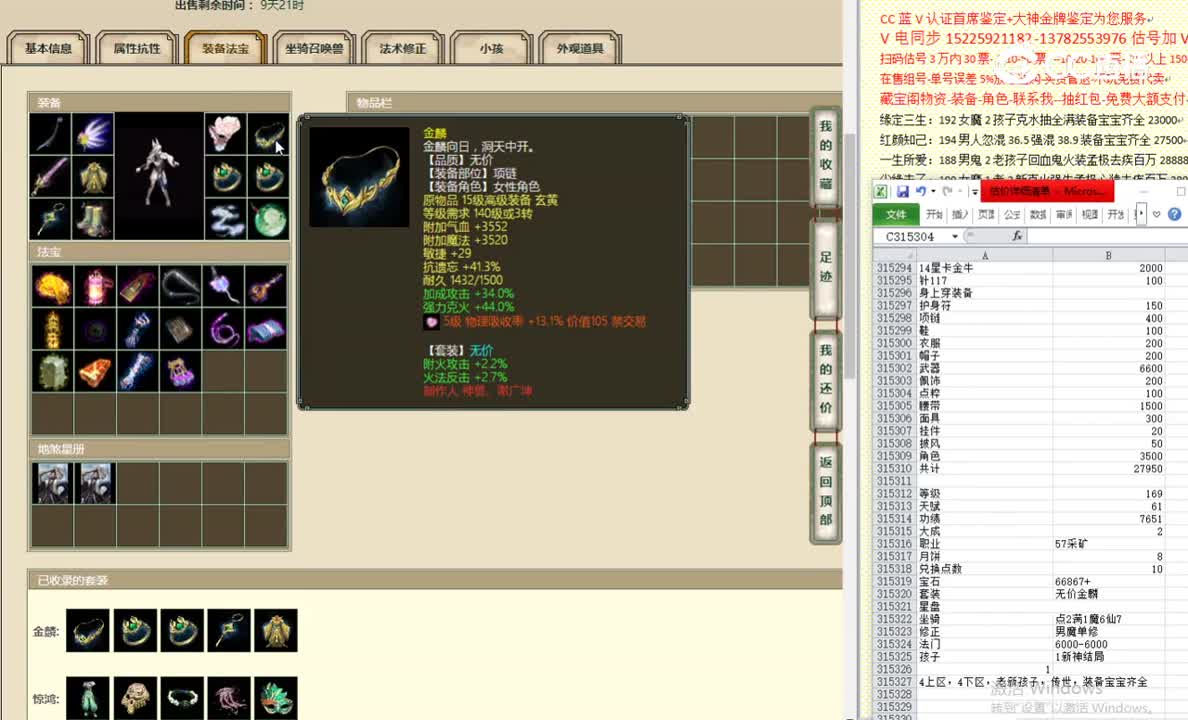Image resolution: width=1188 pixels, height=720 pixels.
Task: Expand the Excel Name Box dropdown
Action: [x=955, y=236]
